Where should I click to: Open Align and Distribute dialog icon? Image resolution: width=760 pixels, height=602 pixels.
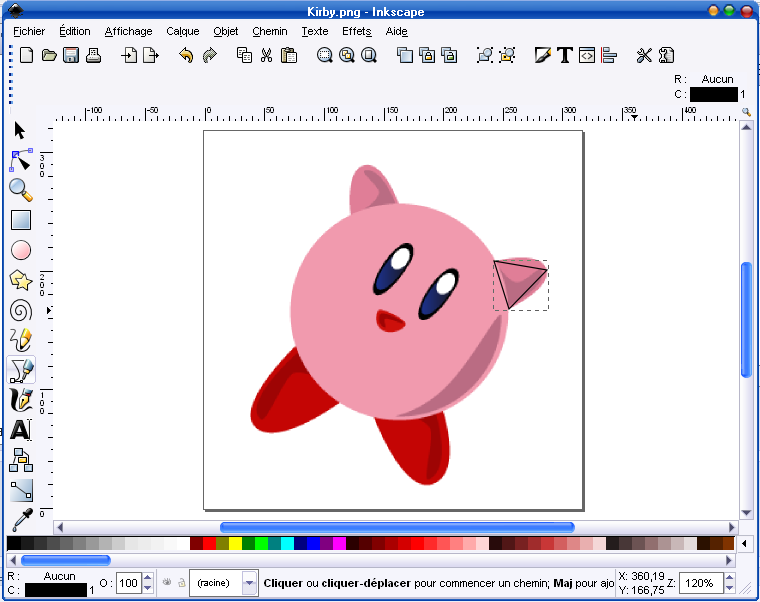[x=609, y=55]
